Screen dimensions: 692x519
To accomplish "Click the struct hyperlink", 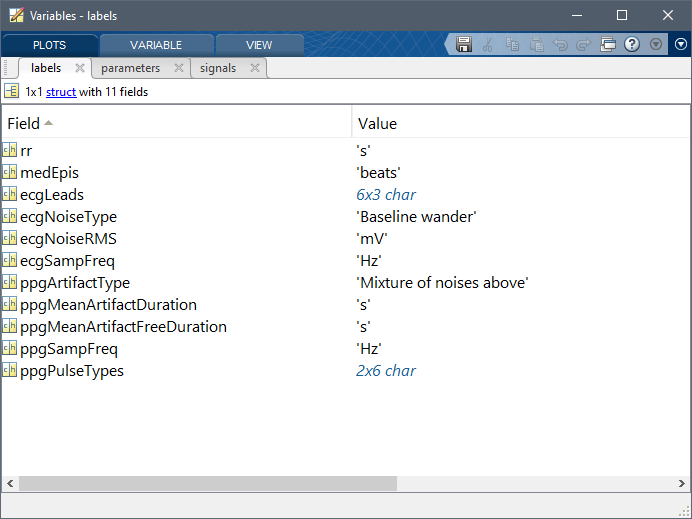I will [61, 91].
